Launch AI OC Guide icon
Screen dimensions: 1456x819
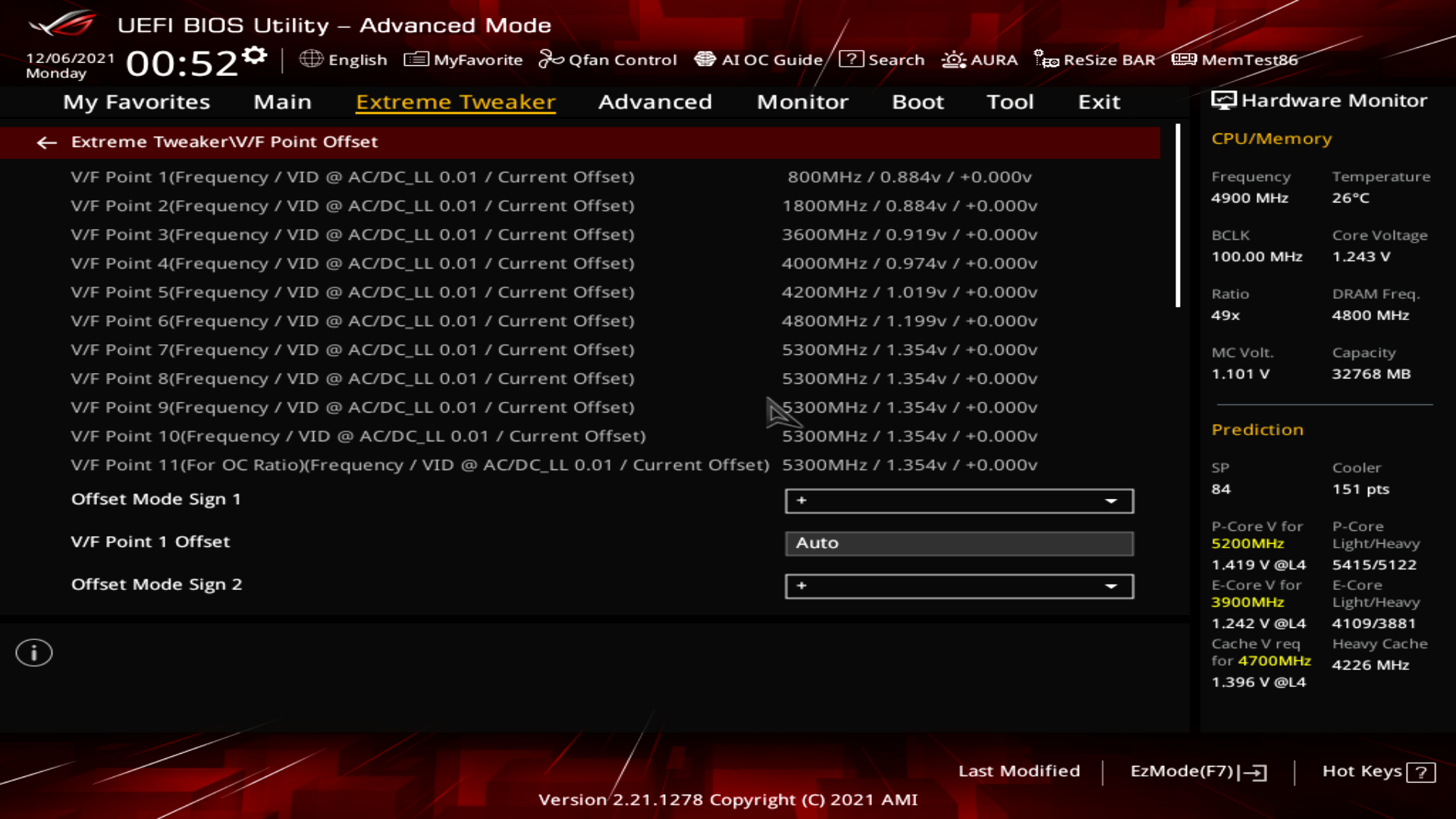tap(705, 59)
